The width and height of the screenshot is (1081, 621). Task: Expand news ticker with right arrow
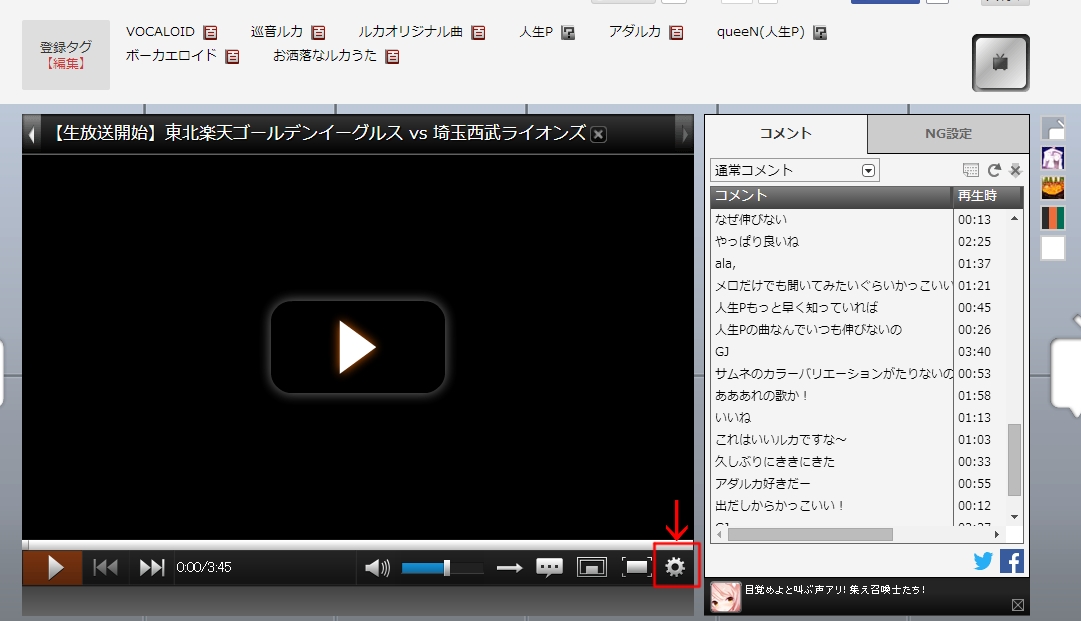point(684,133)
